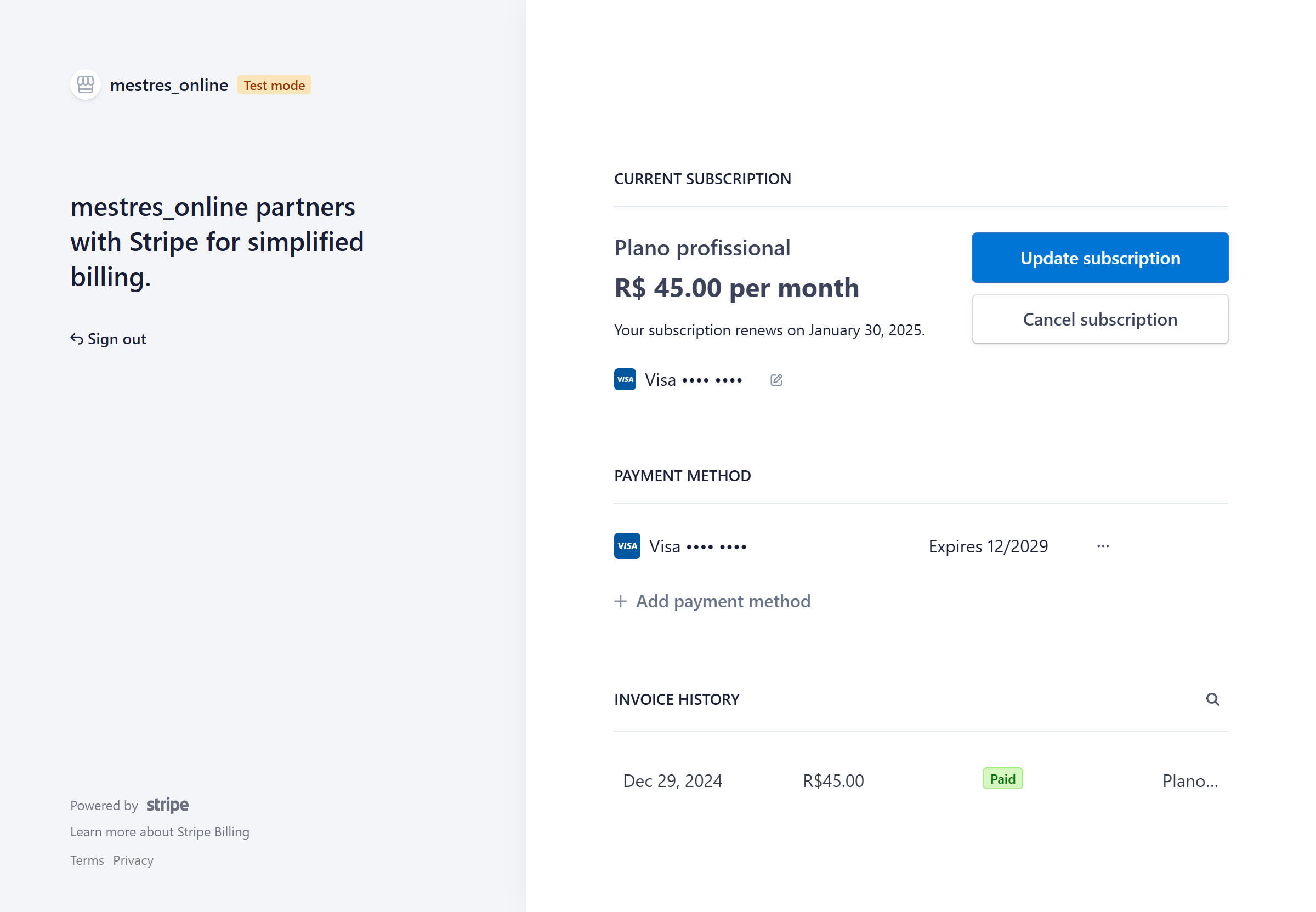Click the Test mode badge
This screenshot has height=912, width=1316.
click(x=274, y=85)
